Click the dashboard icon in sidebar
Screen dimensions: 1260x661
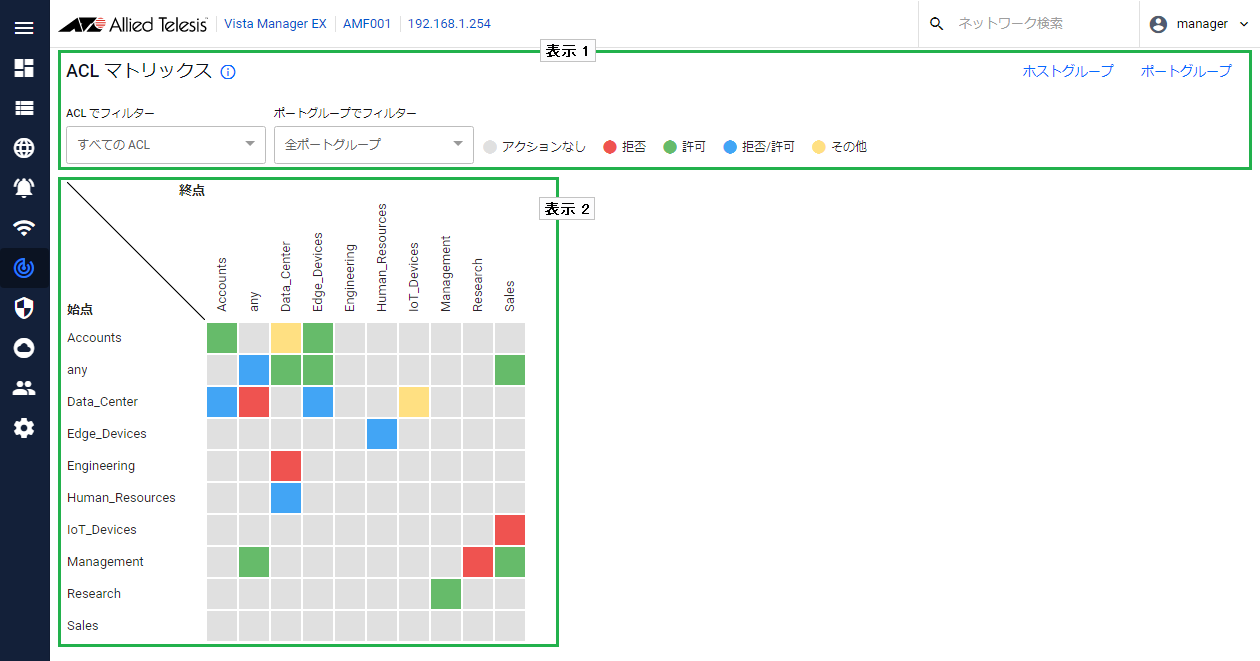(x=24, y=68)
